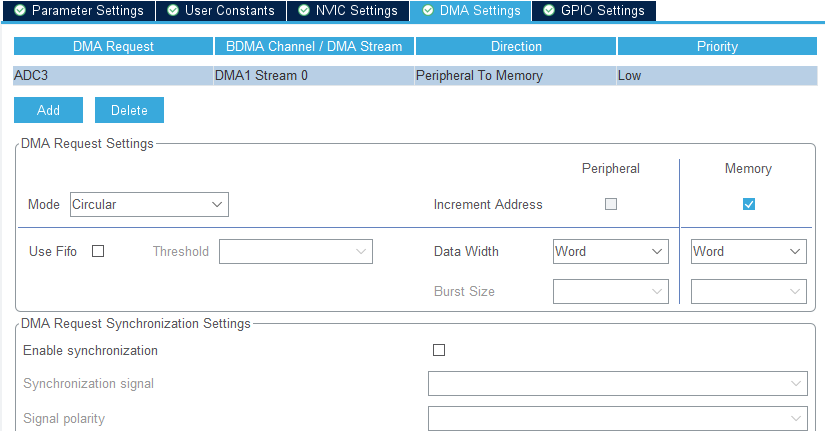The width and height of the screenshot is (825, 431).
Task: Tick the Enable synchronization checkbox
Action: tap(439, 350)
